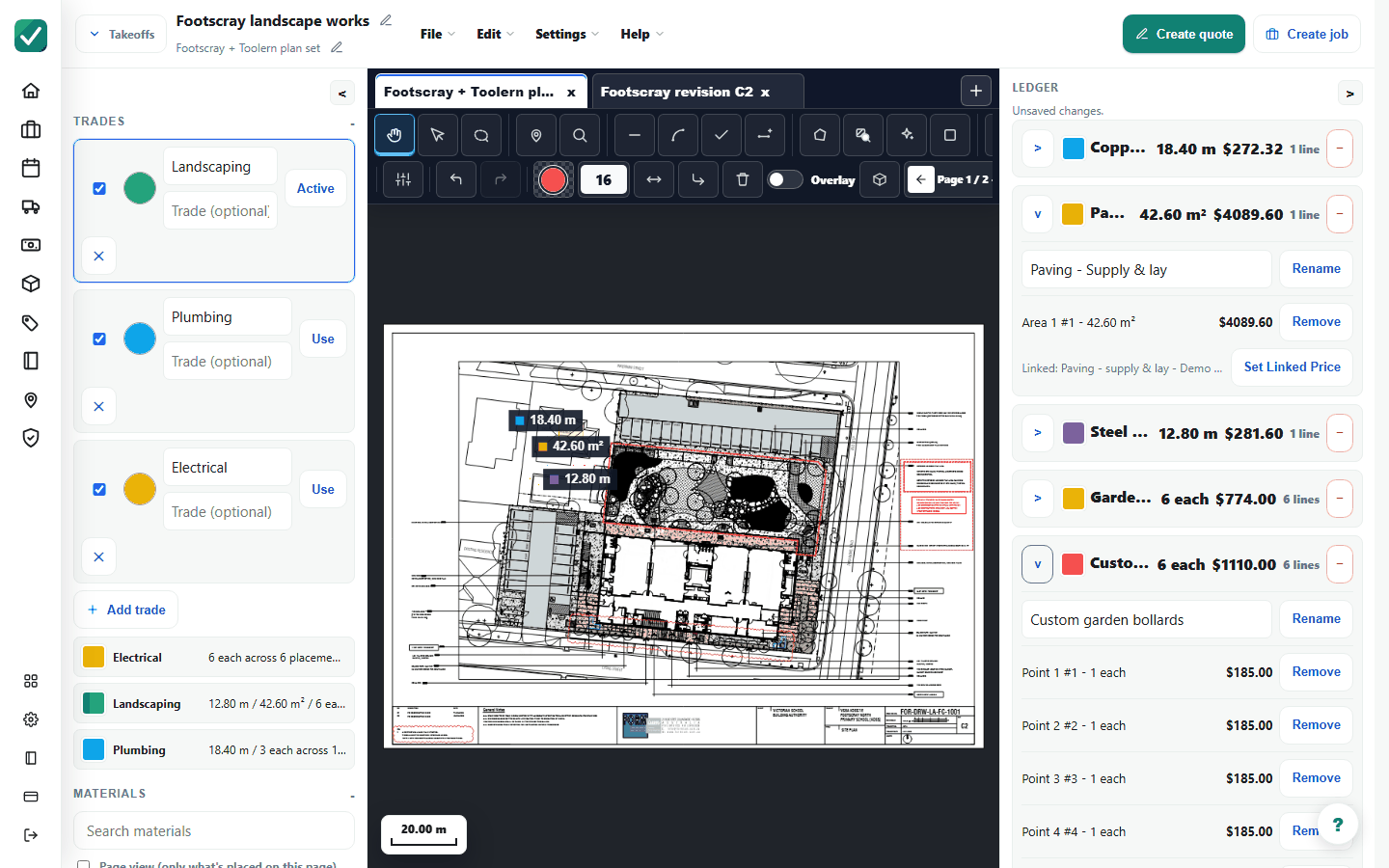Screen dimensions: 1389x868
Task: Select the lasso selection tool
Action: [x=481, y=135]
